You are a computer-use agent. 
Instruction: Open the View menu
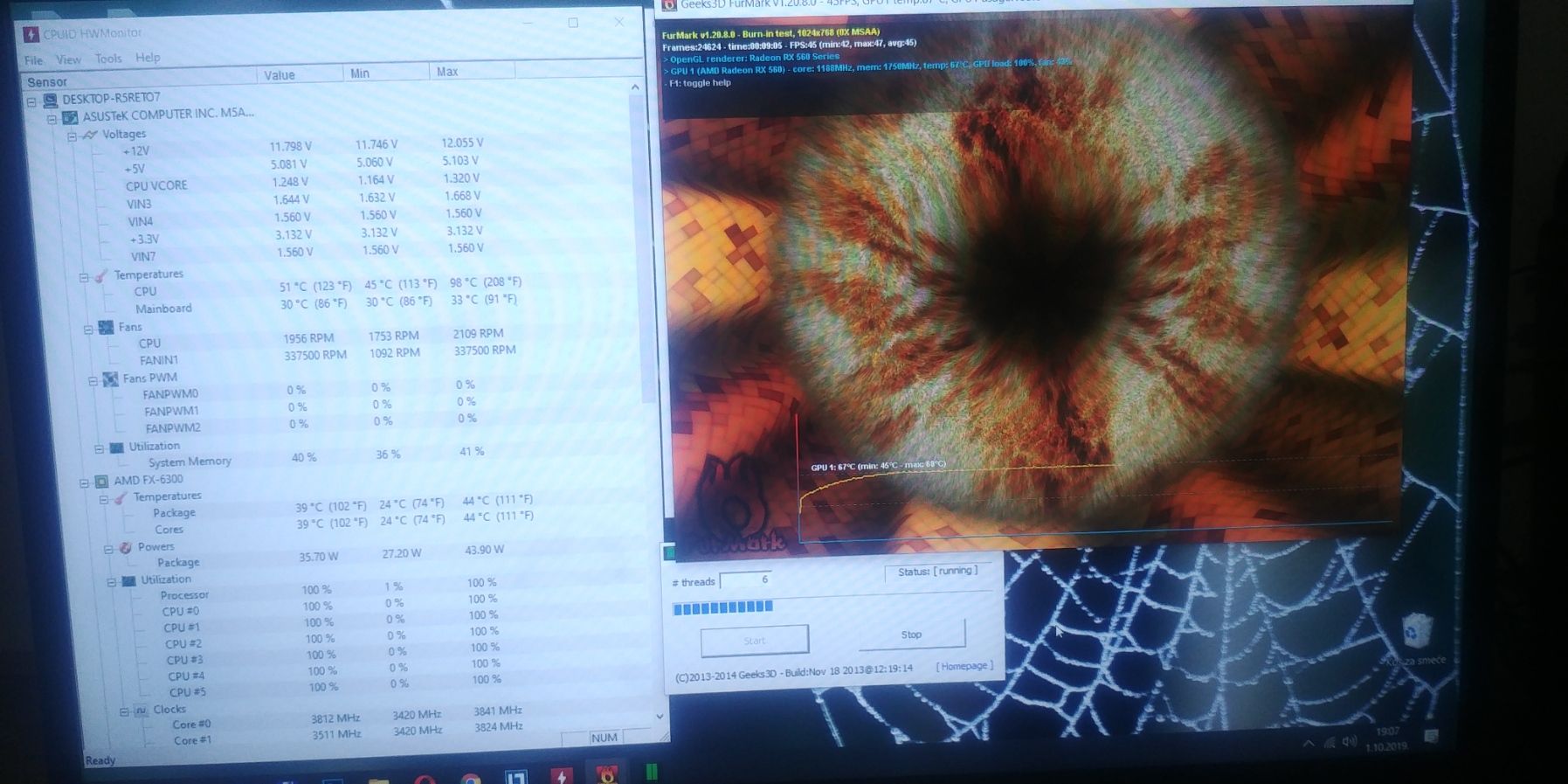(x=68, y=59)
